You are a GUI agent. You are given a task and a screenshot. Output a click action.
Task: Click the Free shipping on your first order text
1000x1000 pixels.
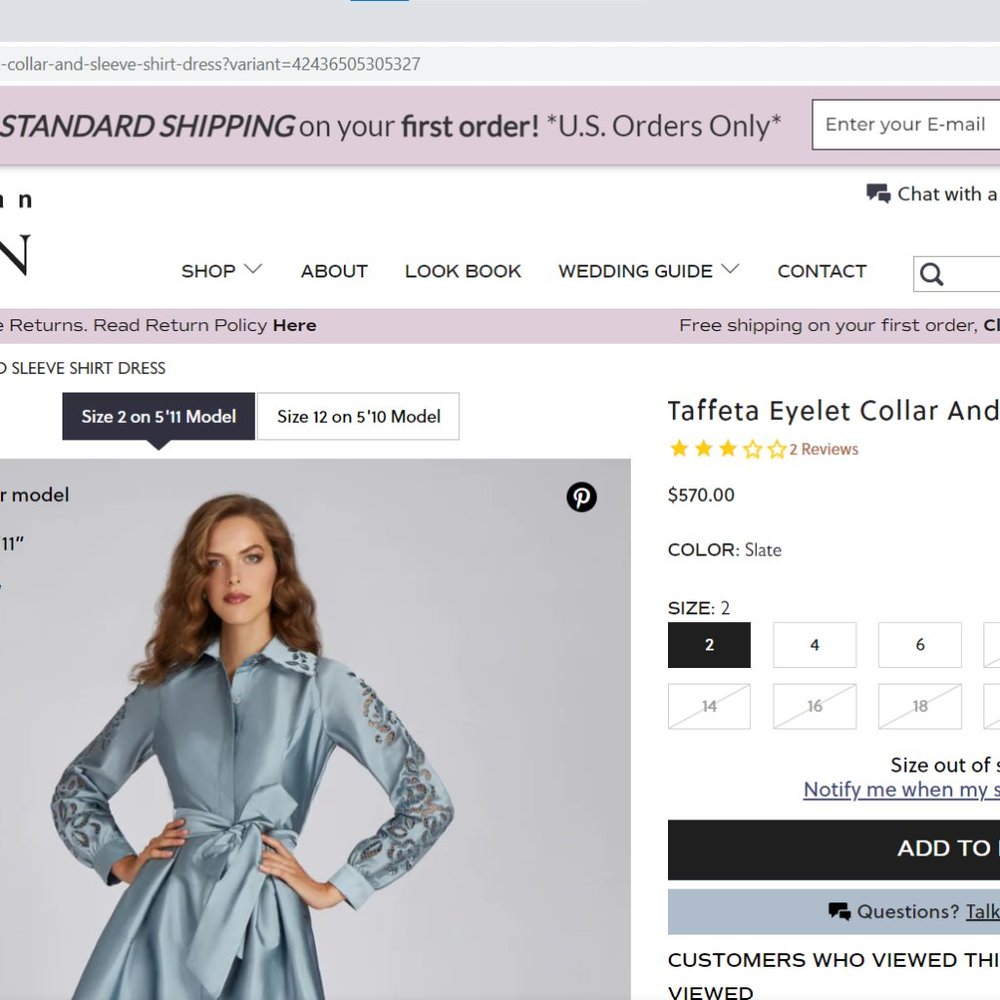coord(828,325)
